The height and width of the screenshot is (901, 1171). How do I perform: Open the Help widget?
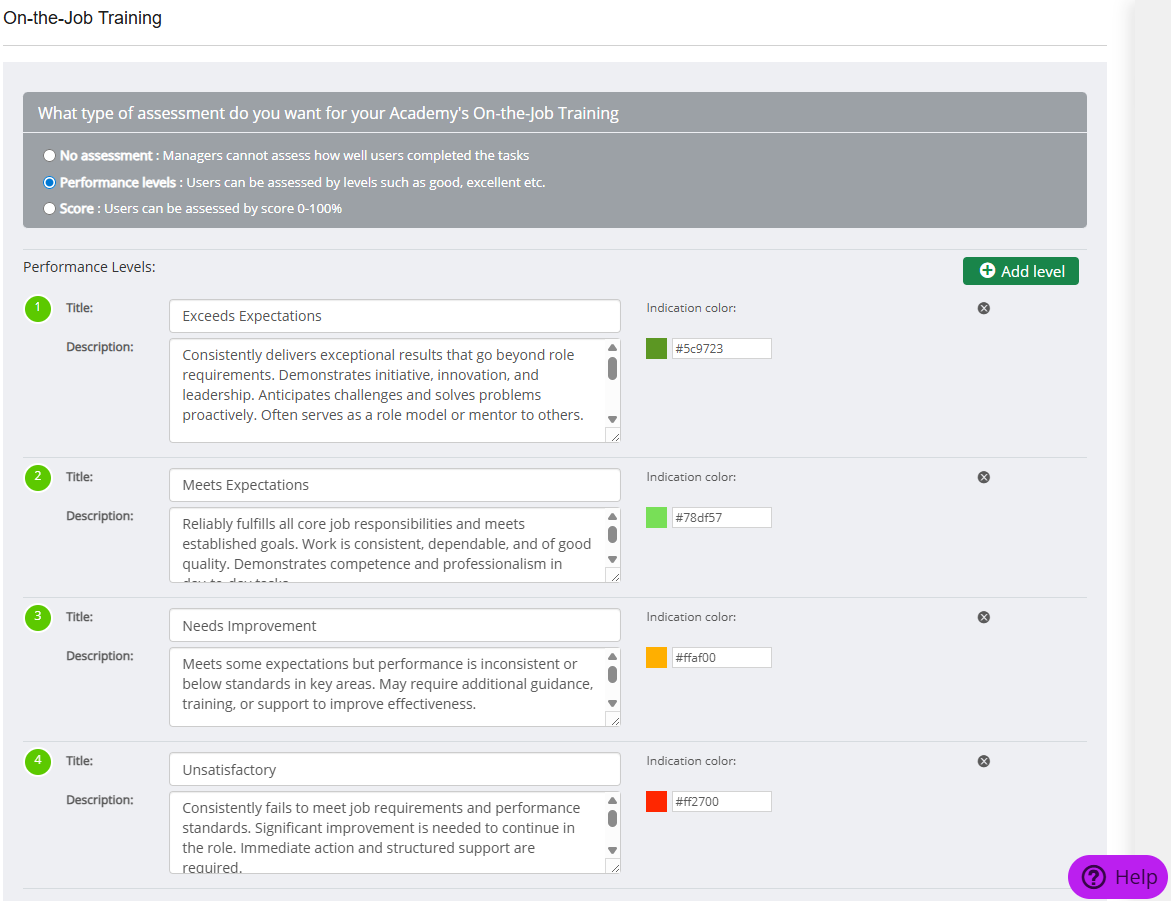1117,877
